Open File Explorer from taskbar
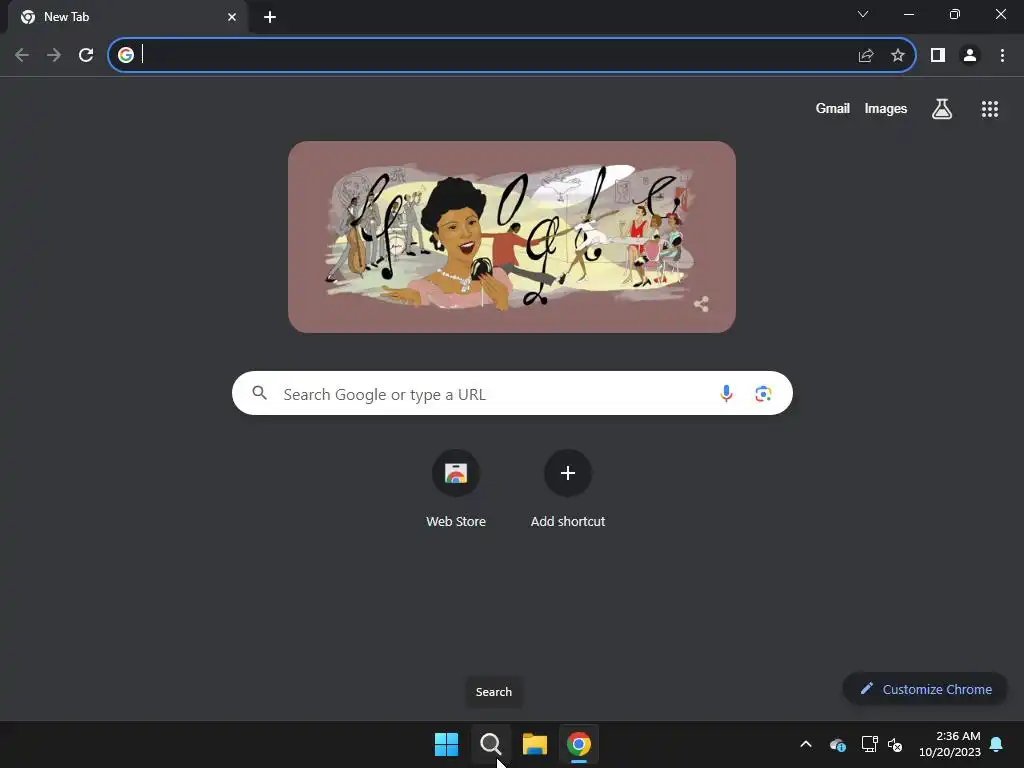This screenshot has width=1024, height=768. point(535,744)
